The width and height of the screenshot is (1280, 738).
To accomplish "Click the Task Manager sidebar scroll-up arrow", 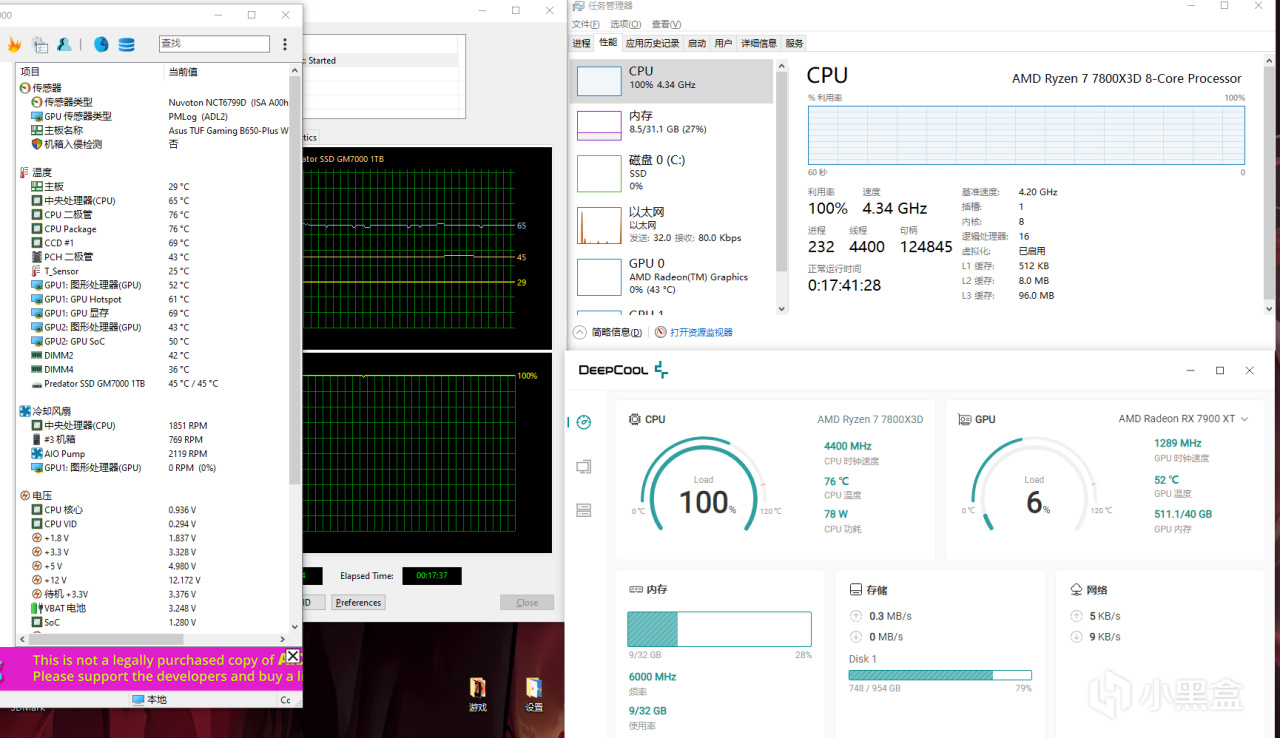I will [x=781, y=66].
